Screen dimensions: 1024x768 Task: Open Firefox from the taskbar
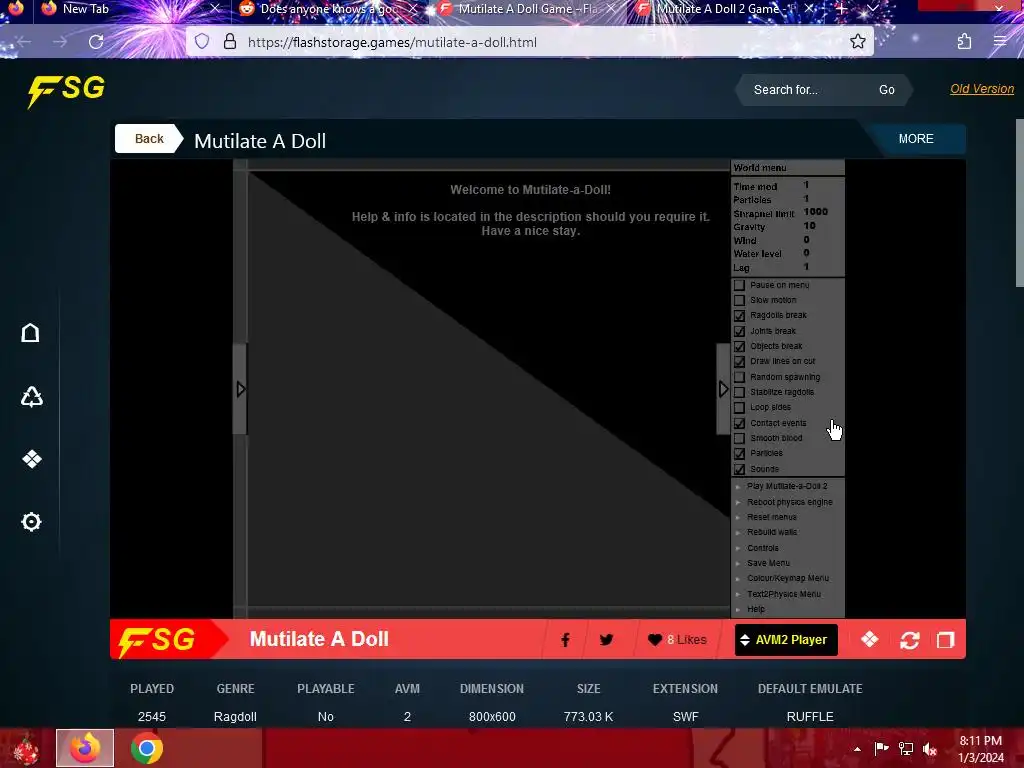pyautogui.click(x=85, y=748)
